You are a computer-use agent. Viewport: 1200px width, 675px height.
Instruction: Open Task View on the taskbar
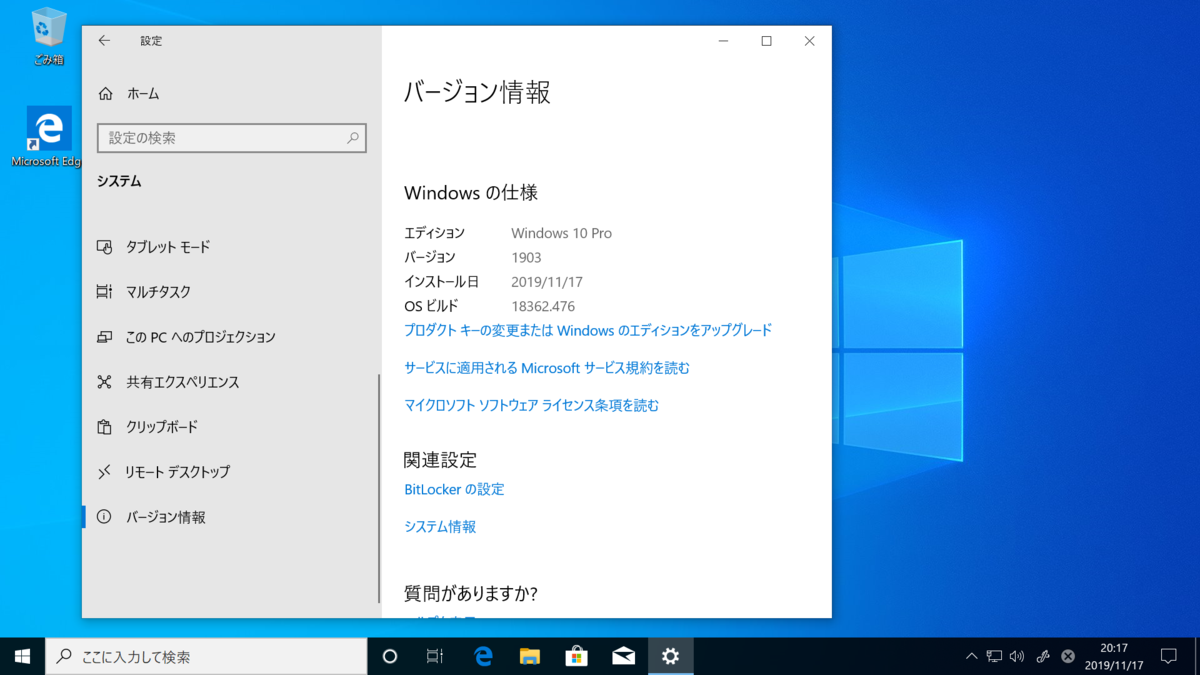[435, 656]
